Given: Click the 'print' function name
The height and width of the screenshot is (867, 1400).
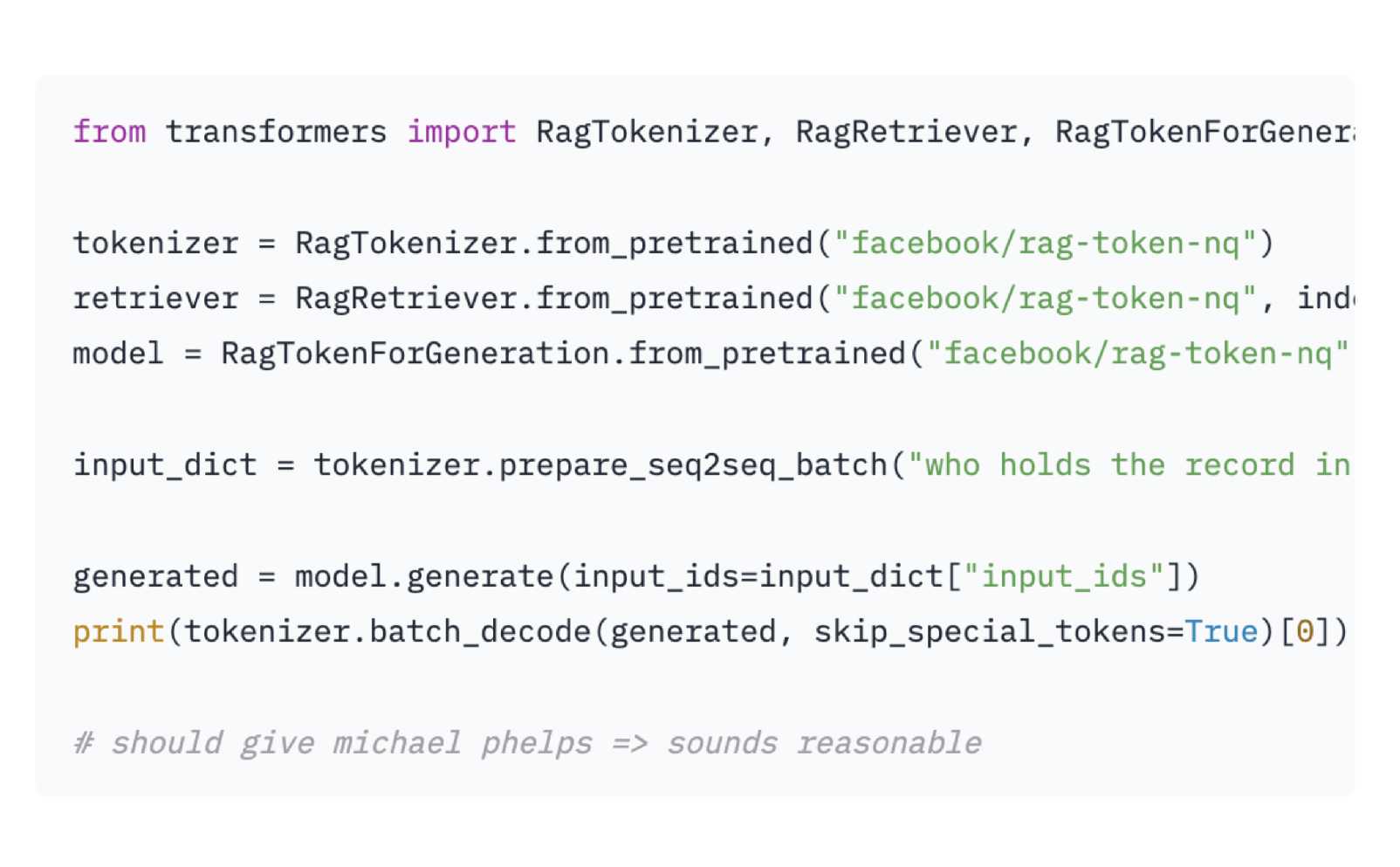Looking at the screenshot, I should click(x=119, y=631).
